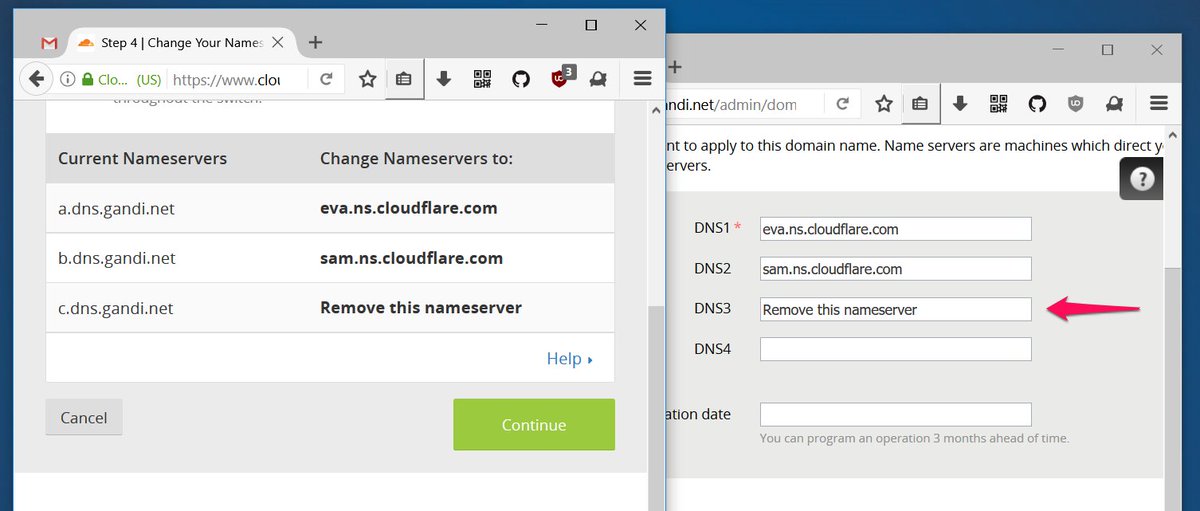Open the pinned Gmail tab

pyautogui.click(x=49, y=44)
